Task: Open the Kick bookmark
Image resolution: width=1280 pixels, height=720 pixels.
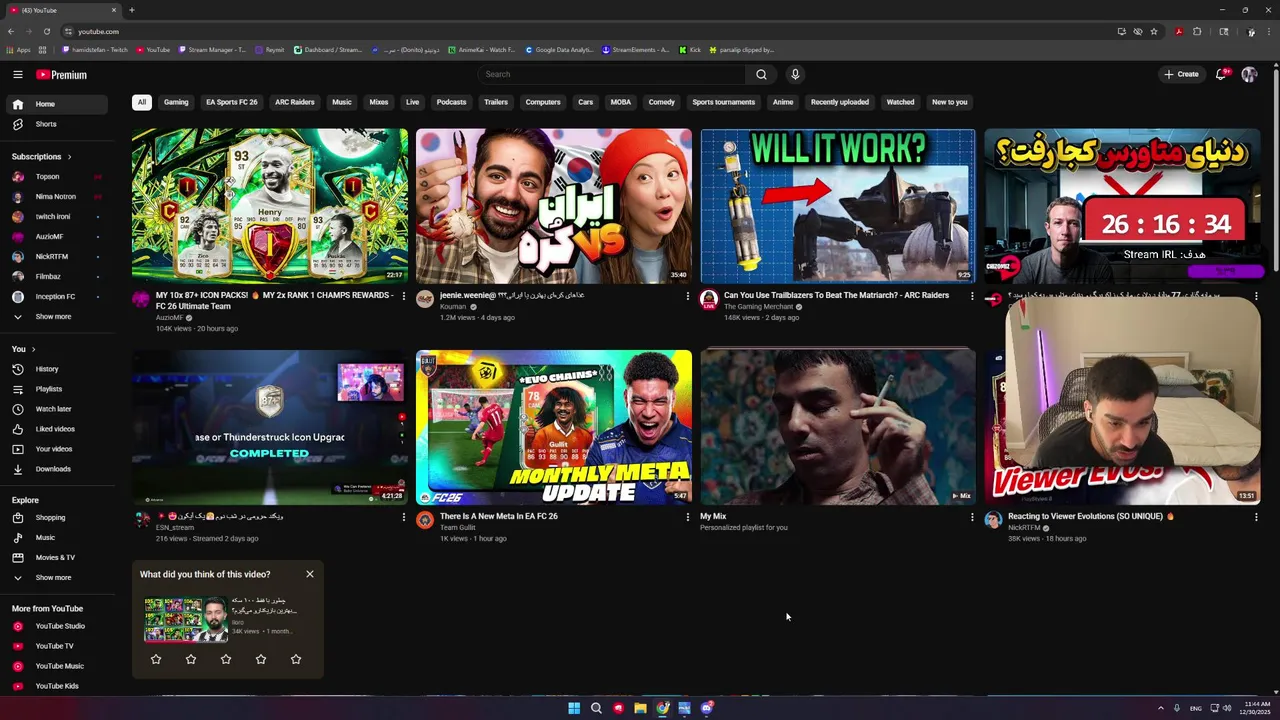Action: [690, 50]
